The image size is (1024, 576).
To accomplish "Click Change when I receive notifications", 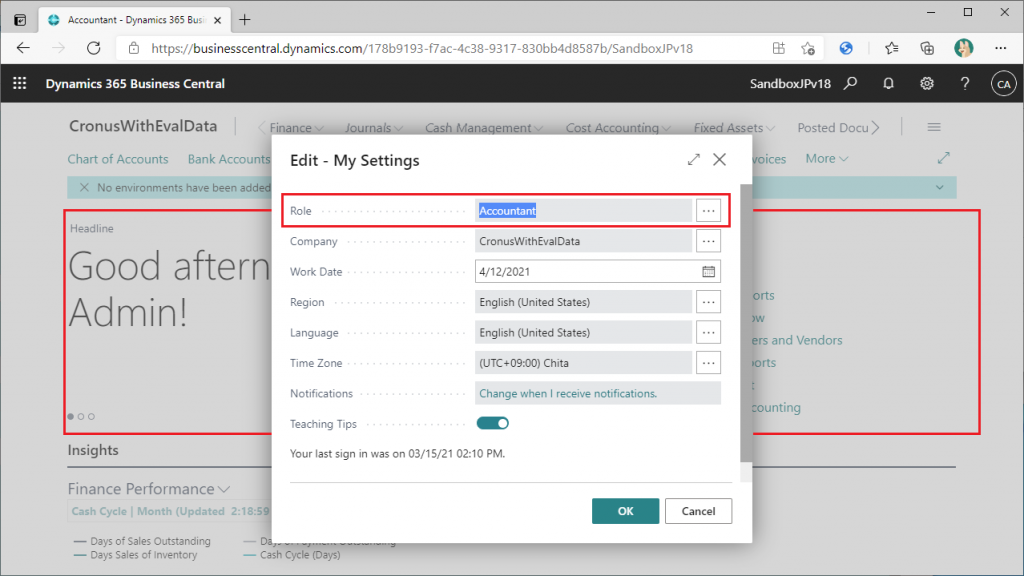I will point(568,393).
